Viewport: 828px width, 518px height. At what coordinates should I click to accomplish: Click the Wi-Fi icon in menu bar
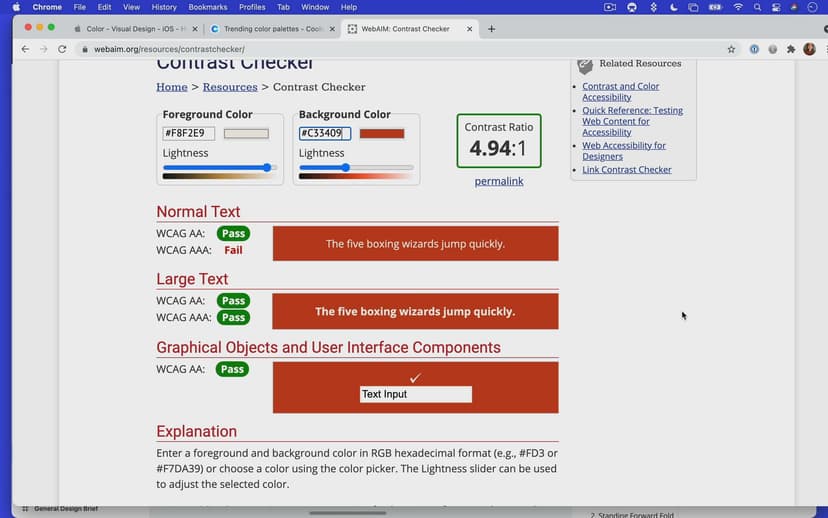pos(738,7)
